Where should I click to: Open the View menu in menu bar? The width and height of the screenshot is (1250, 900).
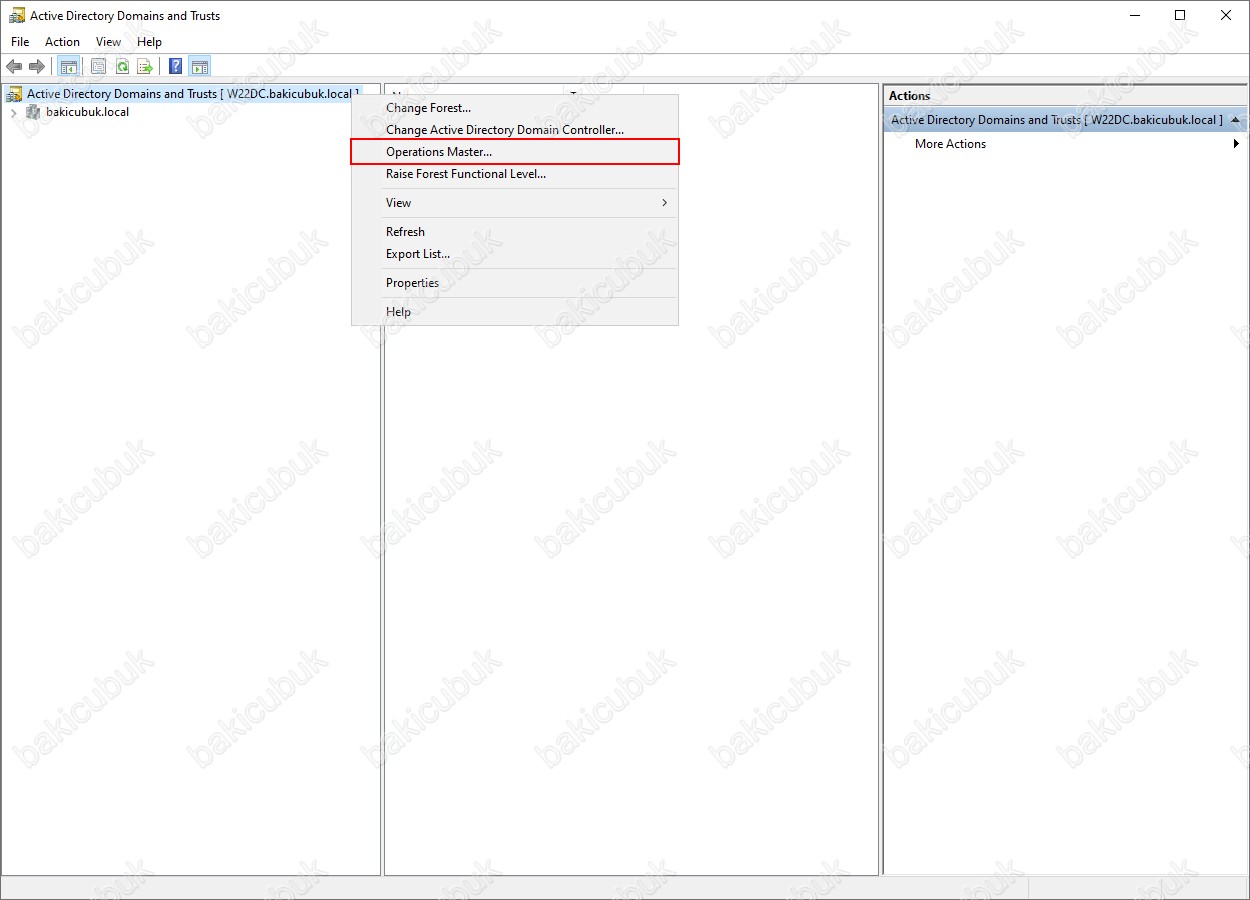pyautogui.click(x=108, y=42)
